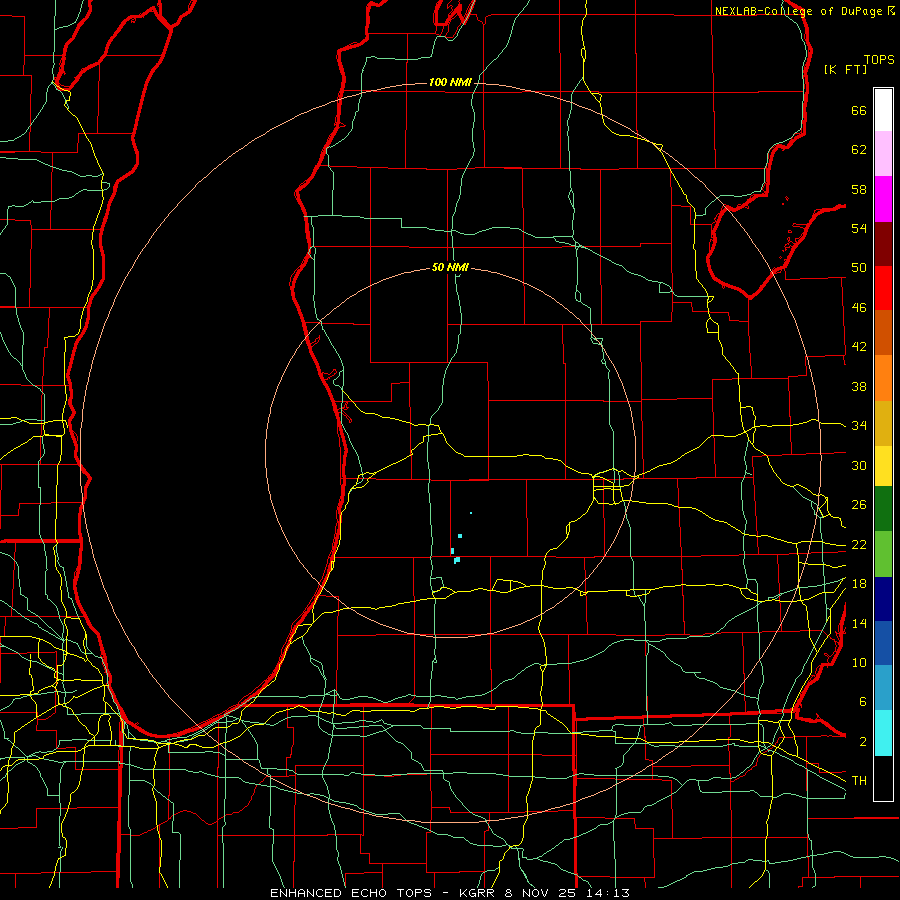Click the dark orange band between 42 and 46
The width and height of the screenshot is (900, 900).
tap(883, 333)
